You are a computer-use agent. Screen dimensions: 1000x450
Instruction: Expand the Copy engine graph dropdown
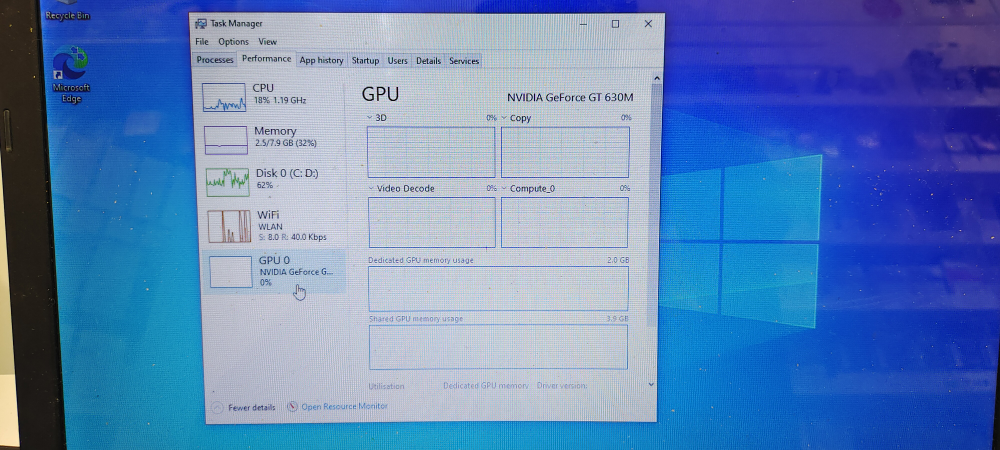[504, 118]
